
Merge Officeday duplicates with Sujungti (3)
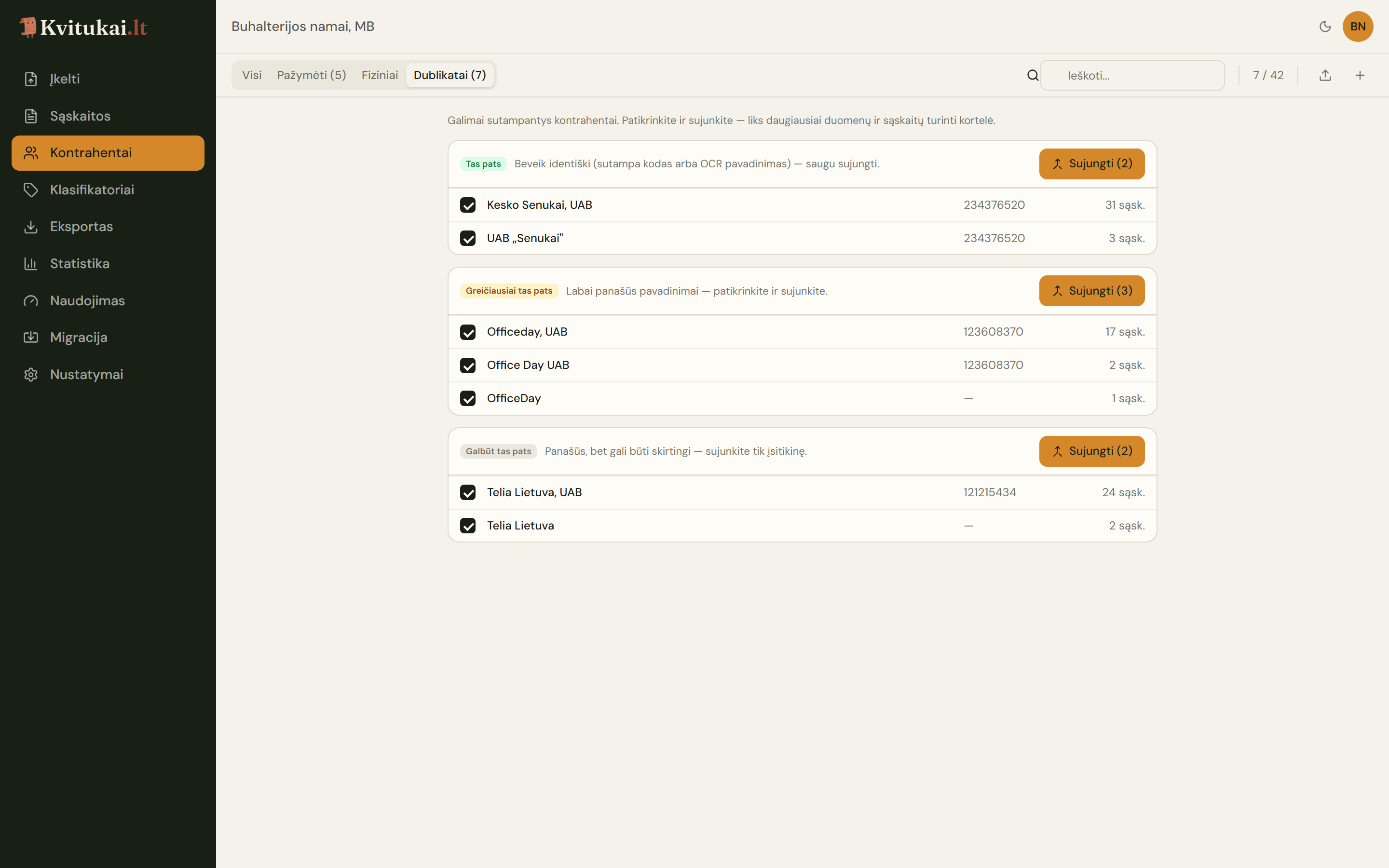point(1092,291)
